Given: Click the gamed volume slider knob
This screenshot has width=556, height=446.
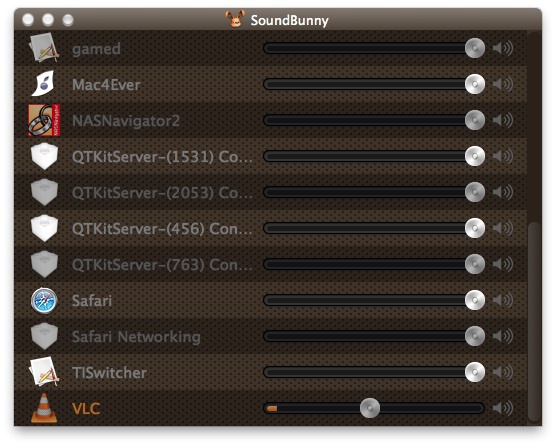Looking at the screenshot, I should point(475,48).
